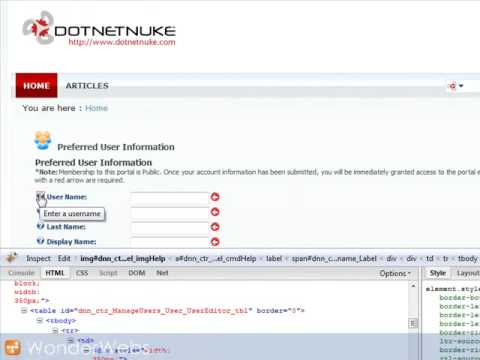480x360 pixels.
Task: Focus the Last Name input field
Action: pos(170,227)
